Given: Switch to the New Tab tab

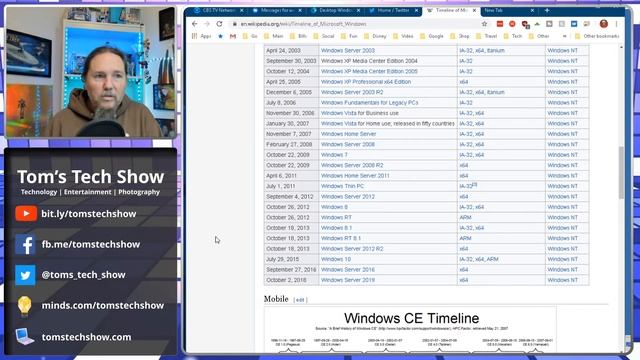Looking at the screenshot, I should pyautogui.click(x=509, y=10).
